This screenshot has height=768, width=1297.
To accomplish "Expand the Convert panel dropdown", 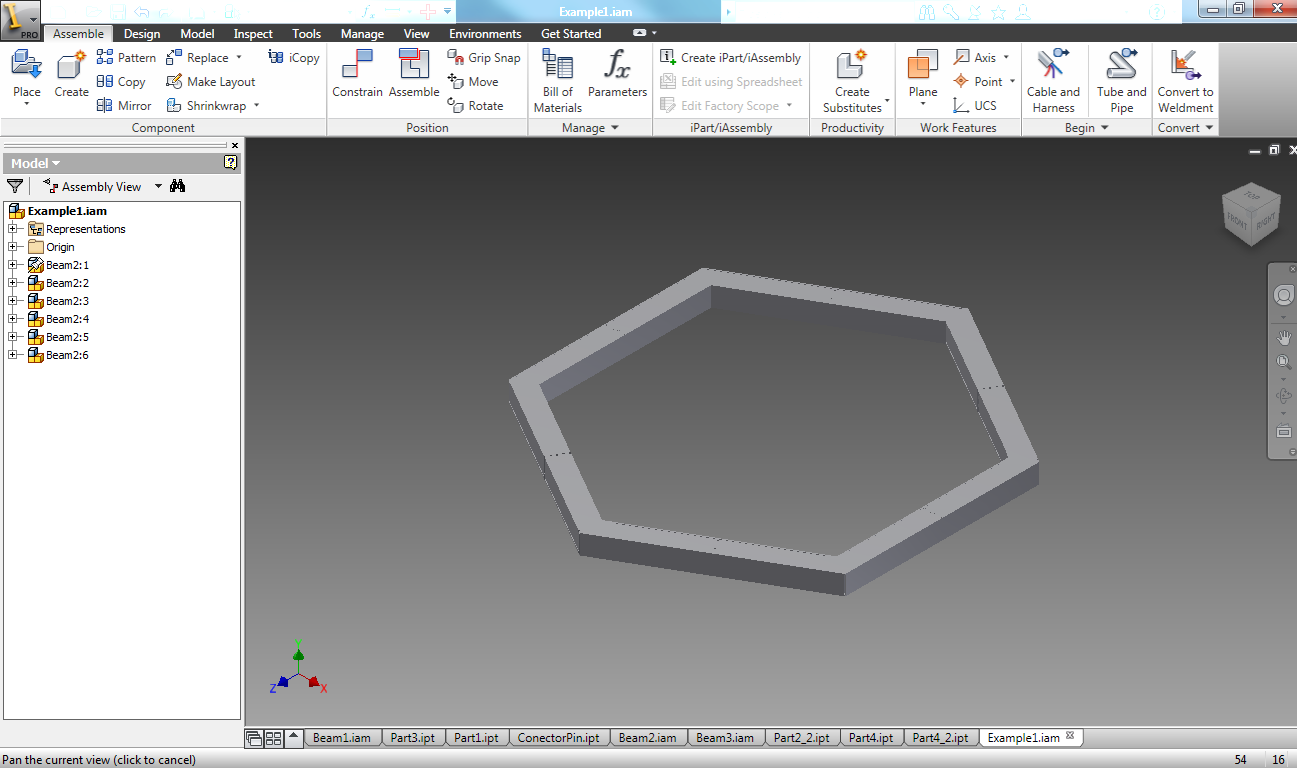I will click(x=1209, y=128).
